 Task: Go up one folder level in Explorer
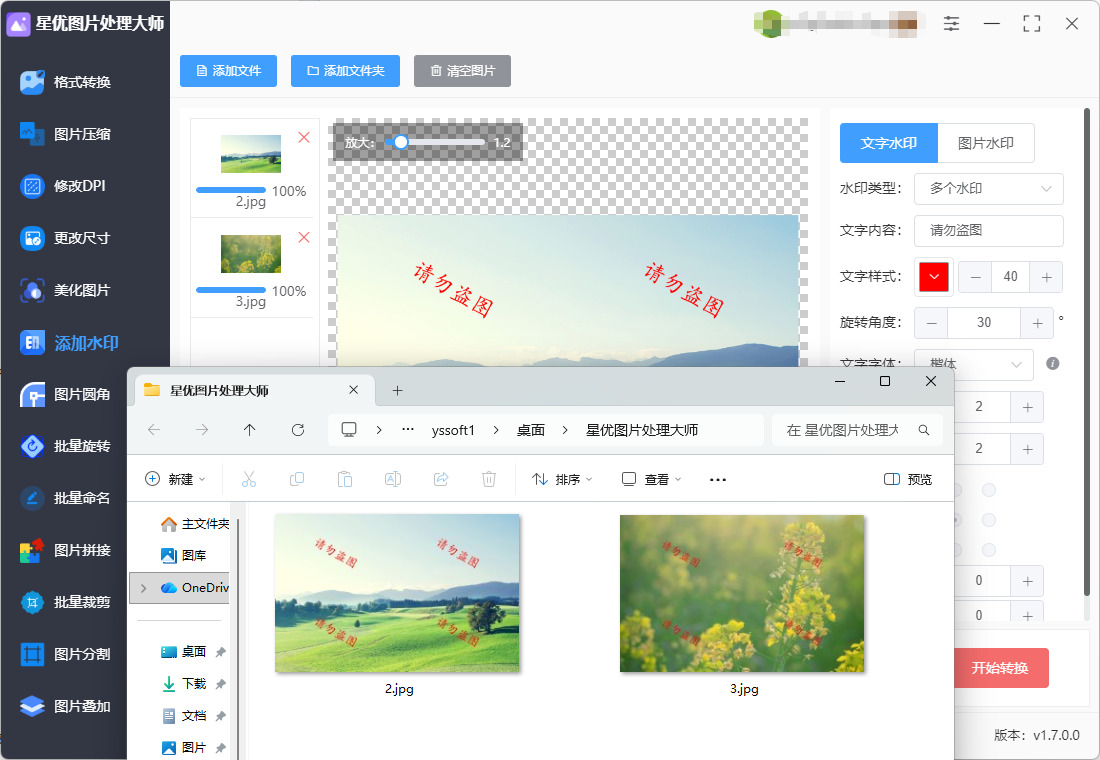(250, 429)
